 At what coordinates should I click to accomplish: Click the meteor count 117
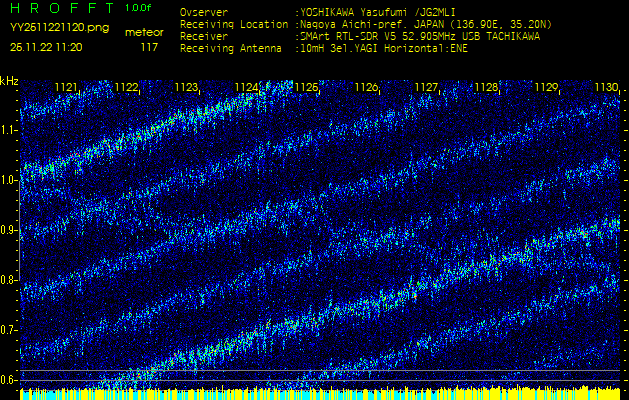coord(149,47)
